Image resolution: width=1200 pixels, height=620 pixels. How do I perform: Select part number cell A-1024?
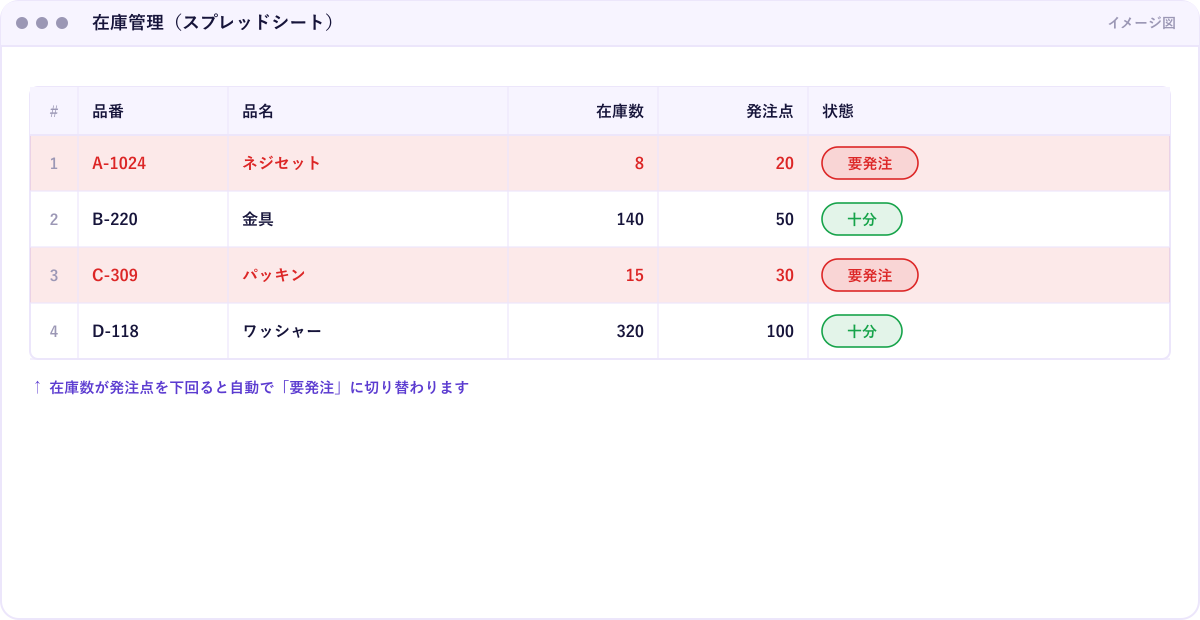pyautogui.click(x=153, y=163)
